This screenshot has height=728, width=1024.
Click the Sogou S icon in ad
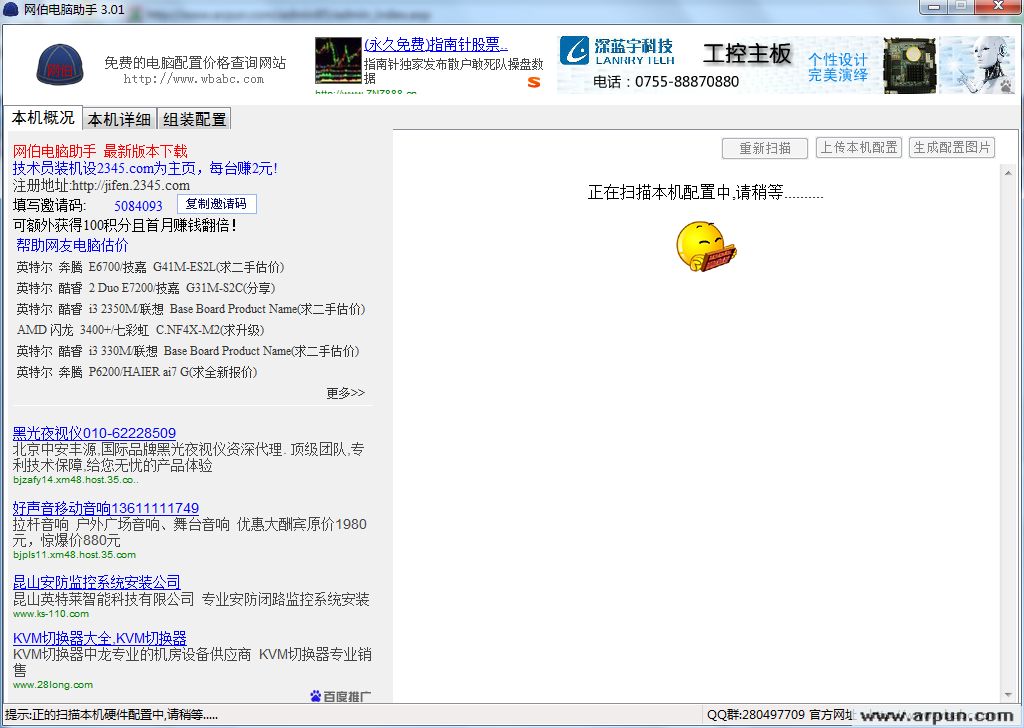pyautogui.click(x=534, y=82)
